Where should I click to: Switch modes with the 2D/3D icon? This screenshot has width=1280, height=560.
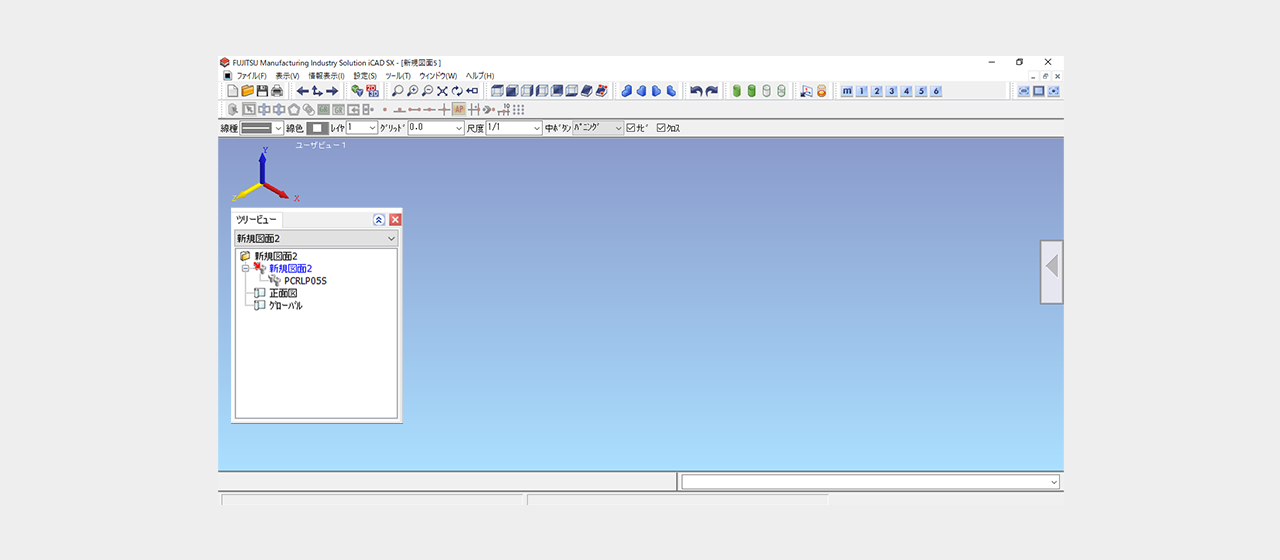pos(373,91)
